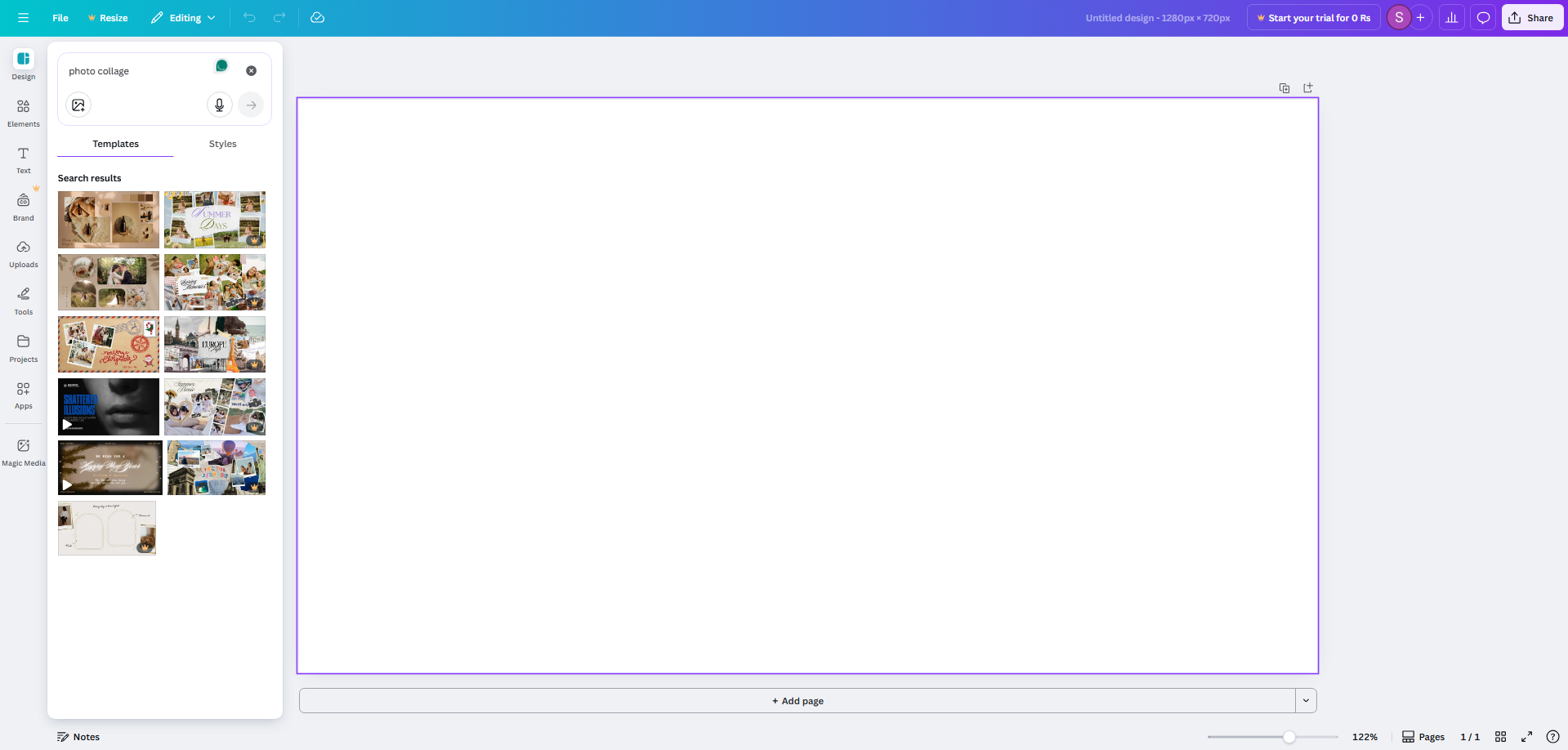Select the Text tool in sidebar

23,158
